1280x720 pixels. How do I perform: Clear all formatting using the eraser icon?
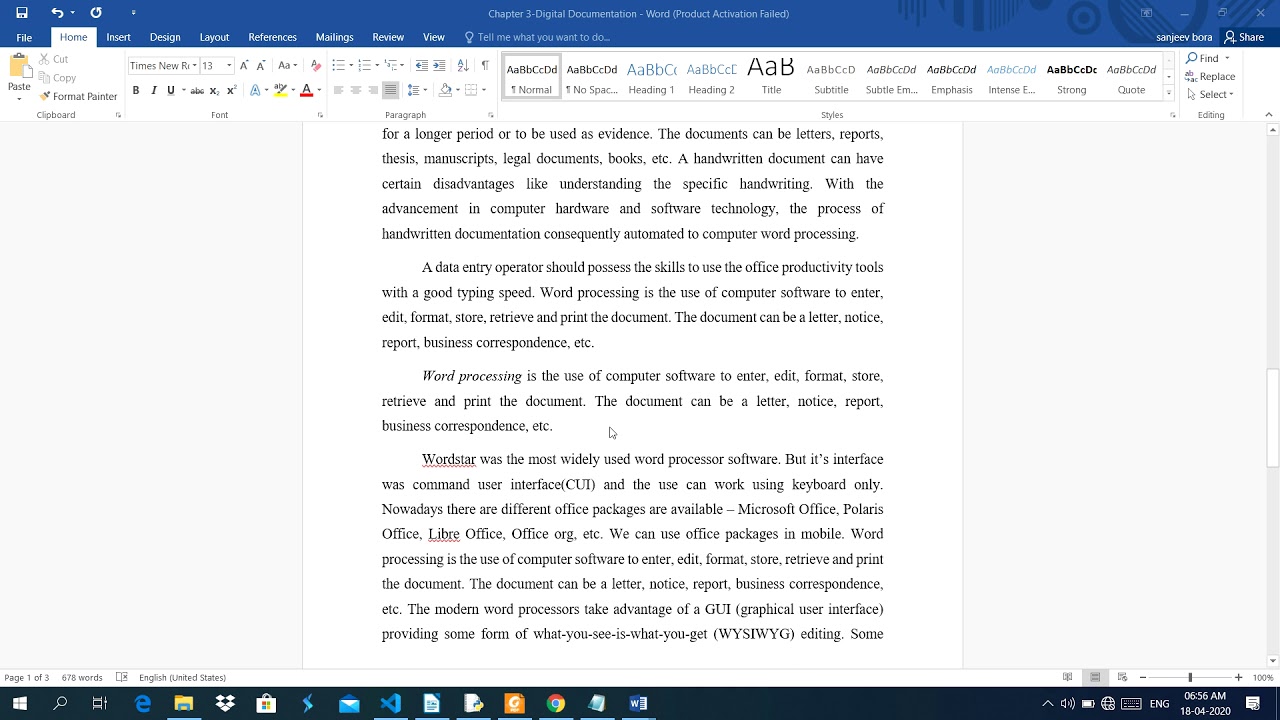coord(316,65)
